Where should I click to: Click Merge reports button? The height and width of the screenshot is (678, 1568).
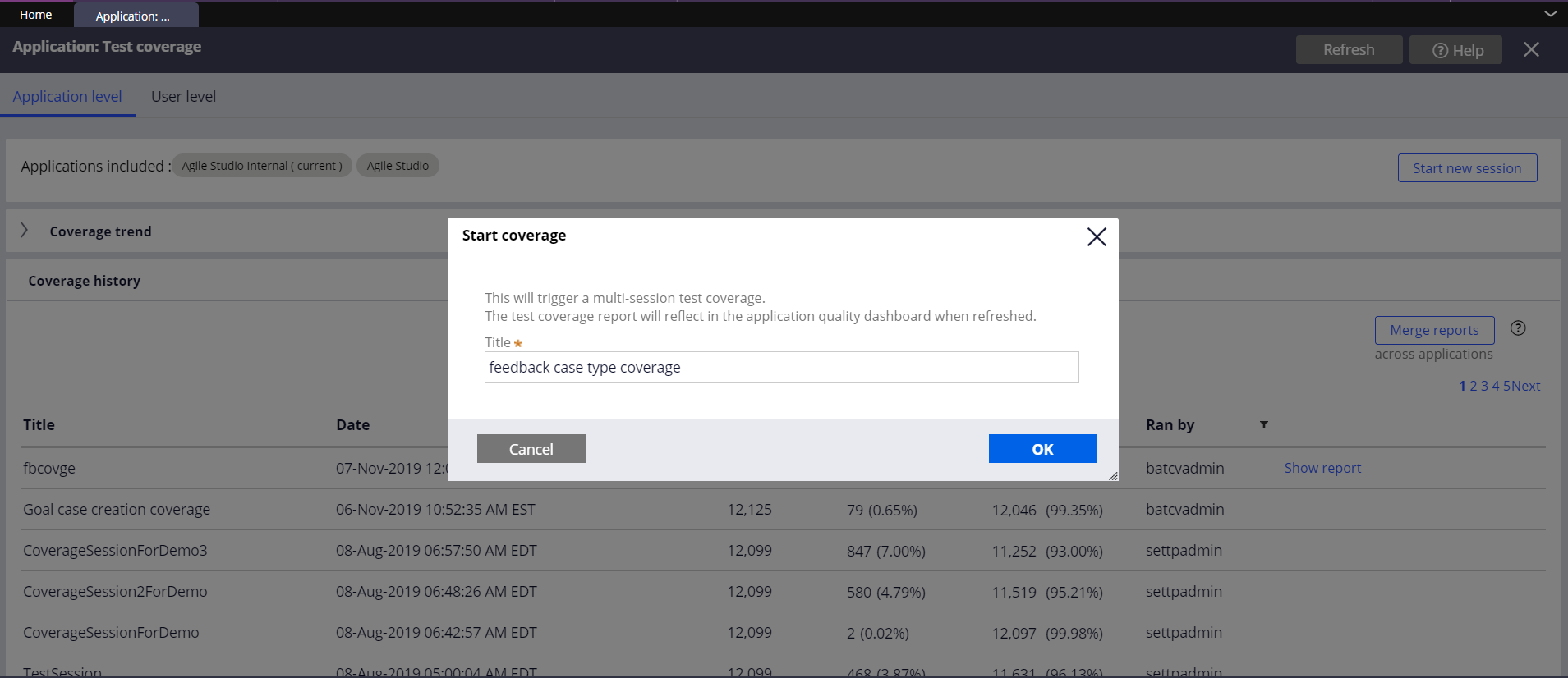pyautogui.click(x=1434, y=330)
